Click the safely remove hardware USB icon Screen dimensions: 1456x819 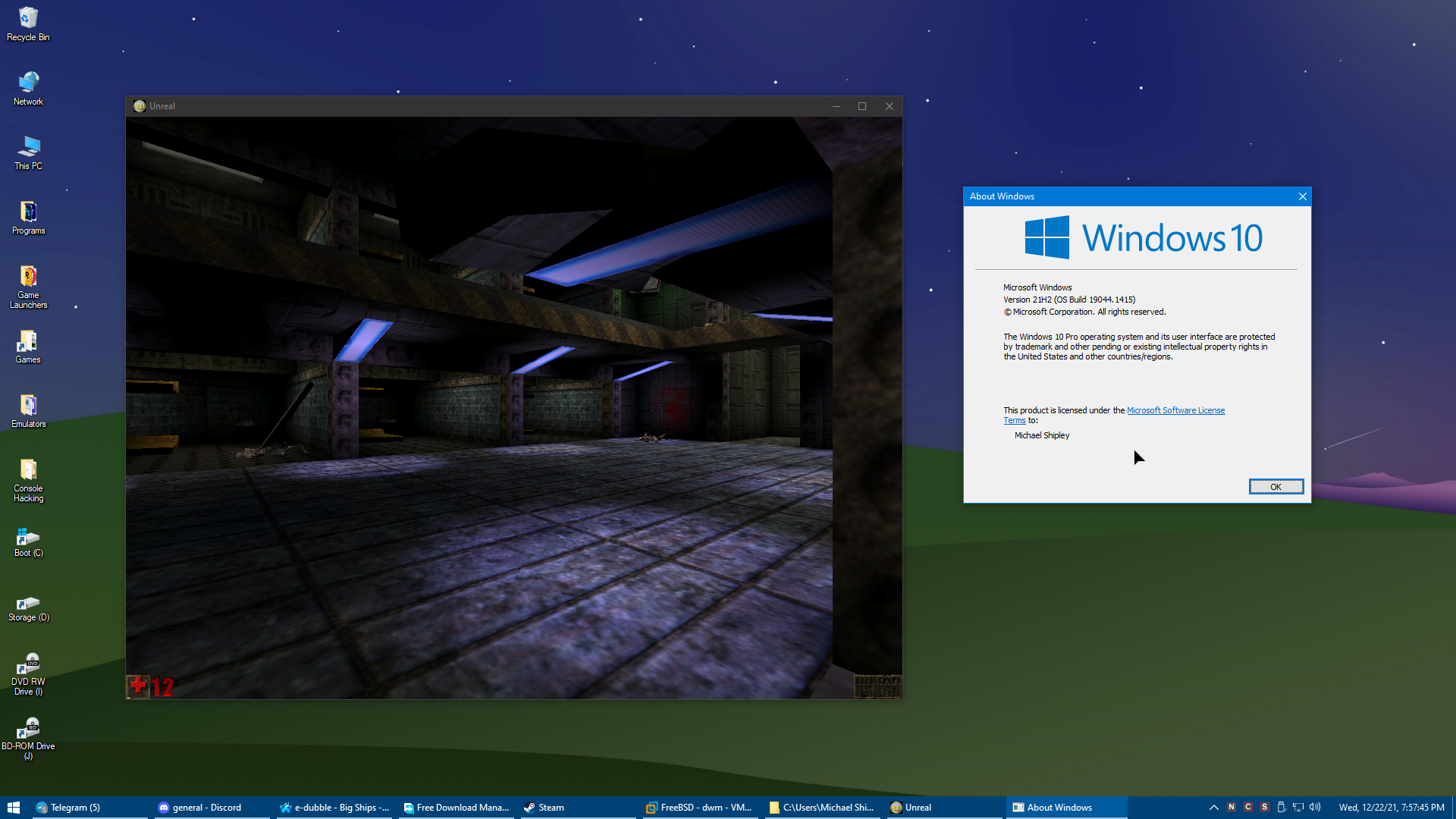(x=1282, y=808)
